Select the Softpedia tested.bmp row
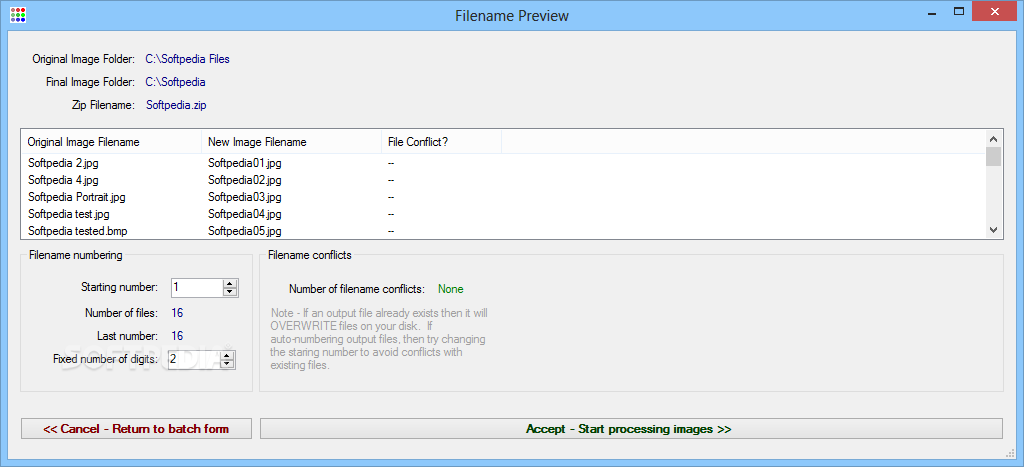The width and height of the screenshot is (1024, 467). coord(503,231)
